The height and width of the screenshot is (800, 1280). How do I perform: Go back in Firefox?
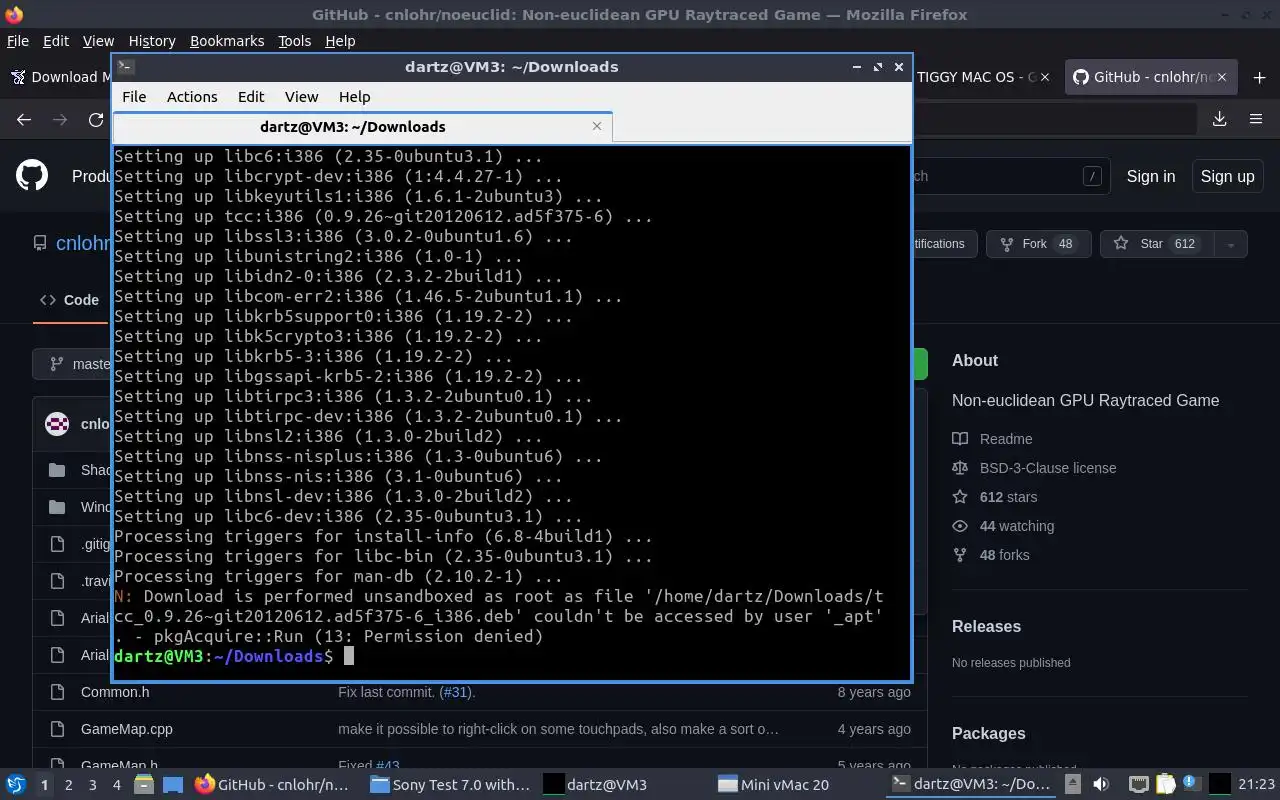pyautogui.click(x=24, y=119)
